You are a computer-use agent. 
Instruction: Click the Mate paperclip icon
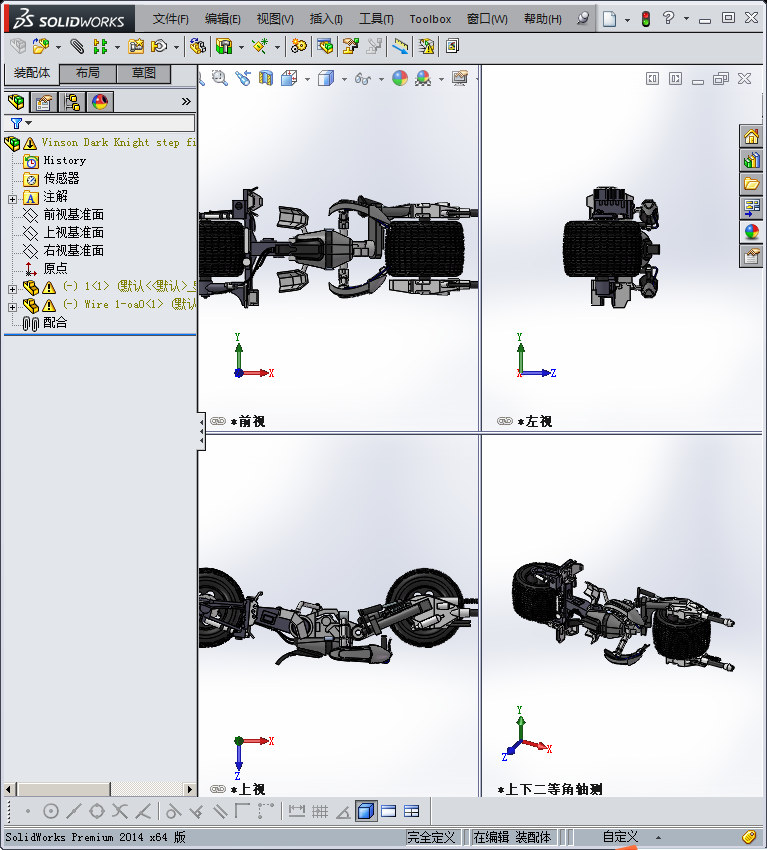coord(78,47)
